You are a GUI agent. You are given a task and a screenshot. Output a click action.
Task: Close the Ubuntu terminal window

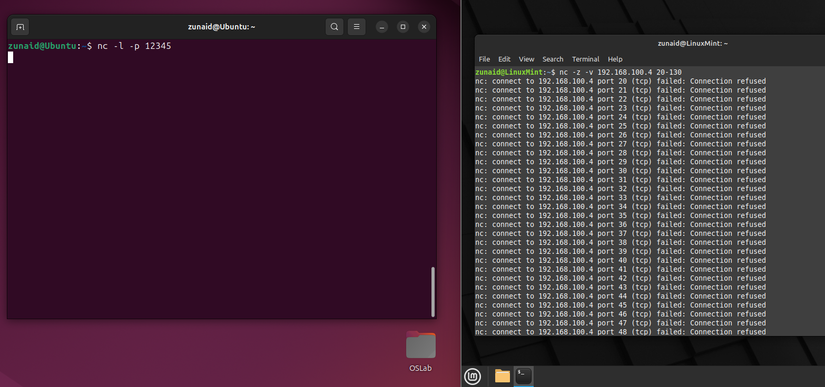(424, 27)
